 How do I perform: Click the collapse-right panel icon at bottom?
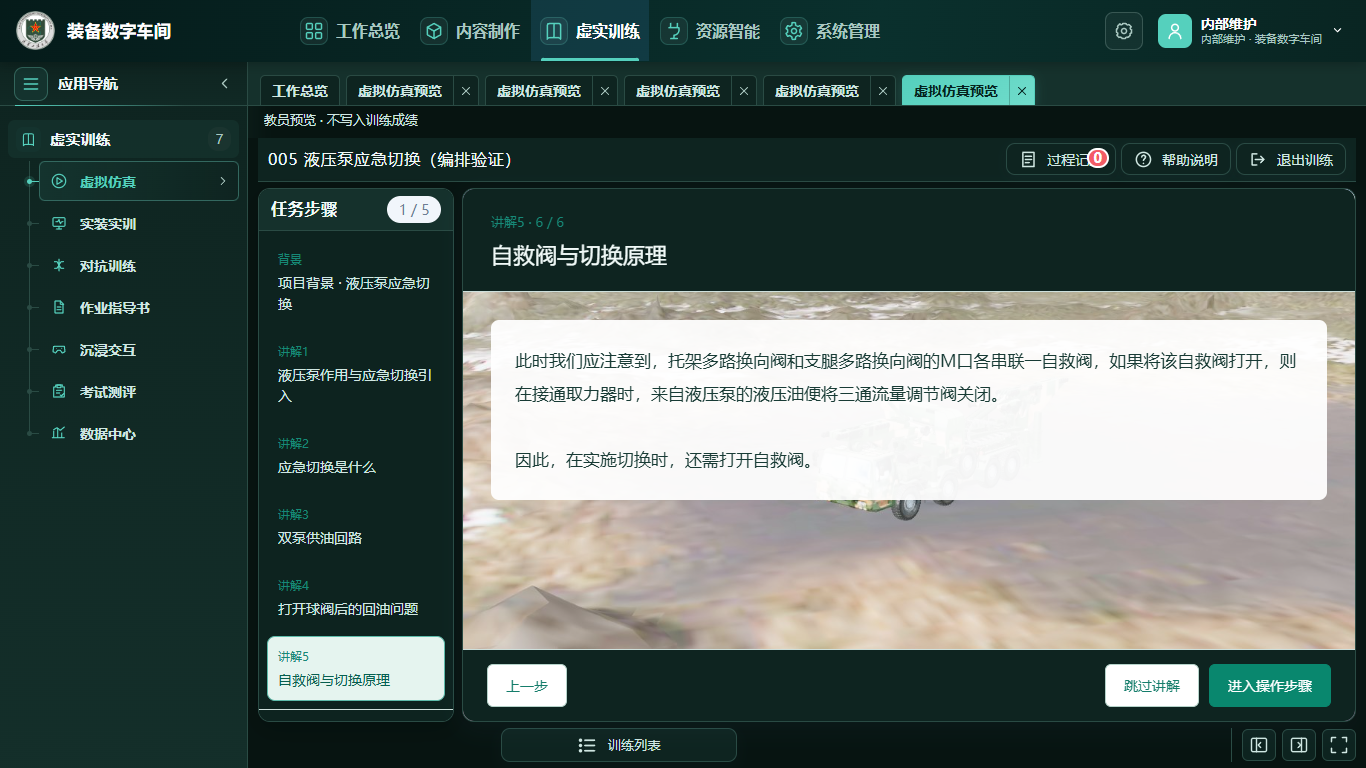[x=1298, y=745]
